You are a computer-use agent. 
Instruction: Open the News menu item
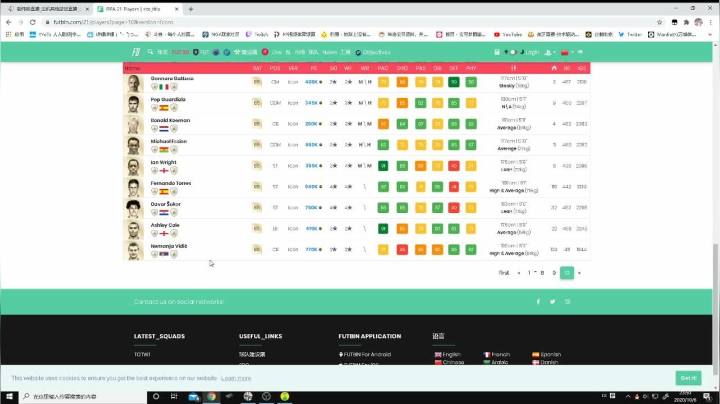pyautogui.click(x=329, y=52)
